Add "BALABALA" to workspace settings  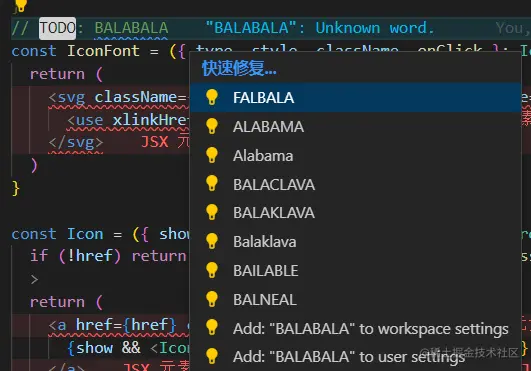355,328
